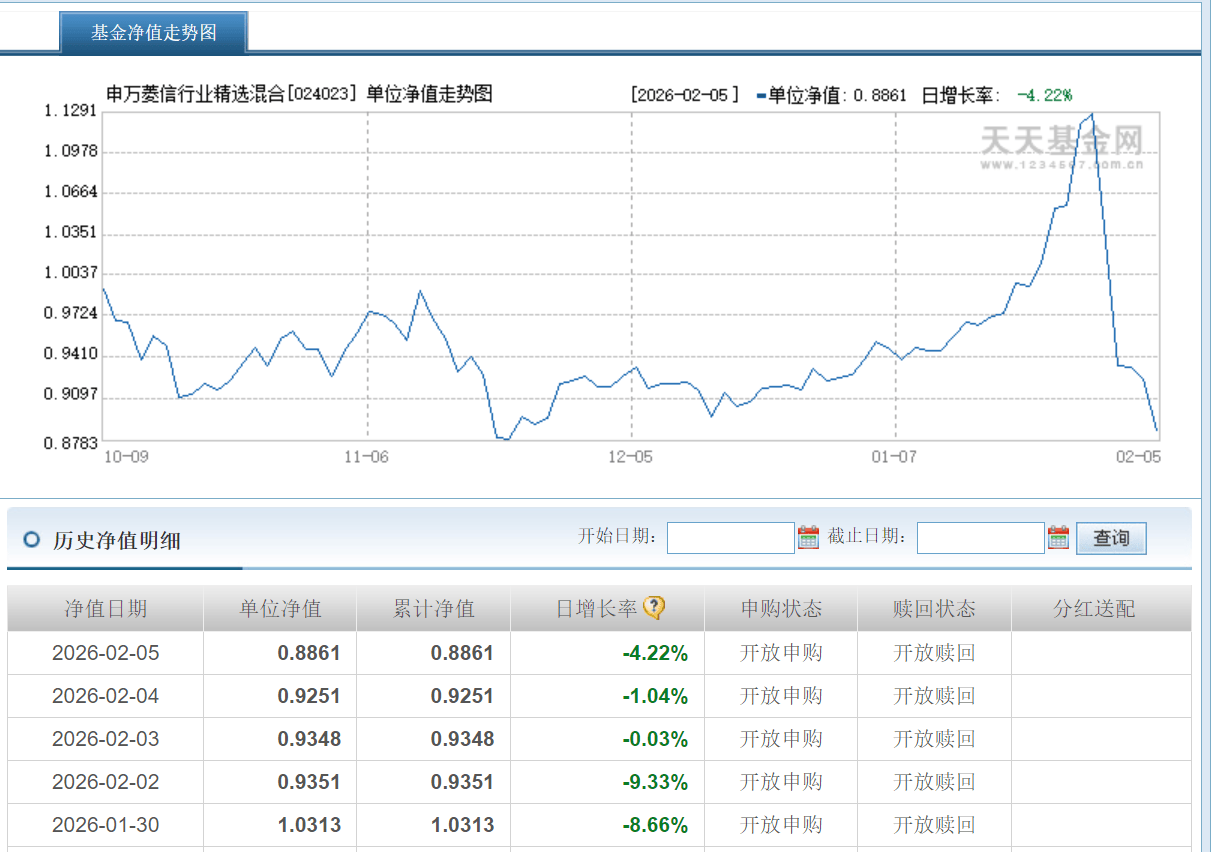Screen dimensions: 1218x852
Task: Click 开放申购 status in the 2026-02-04 row
Action: point(780,696)
